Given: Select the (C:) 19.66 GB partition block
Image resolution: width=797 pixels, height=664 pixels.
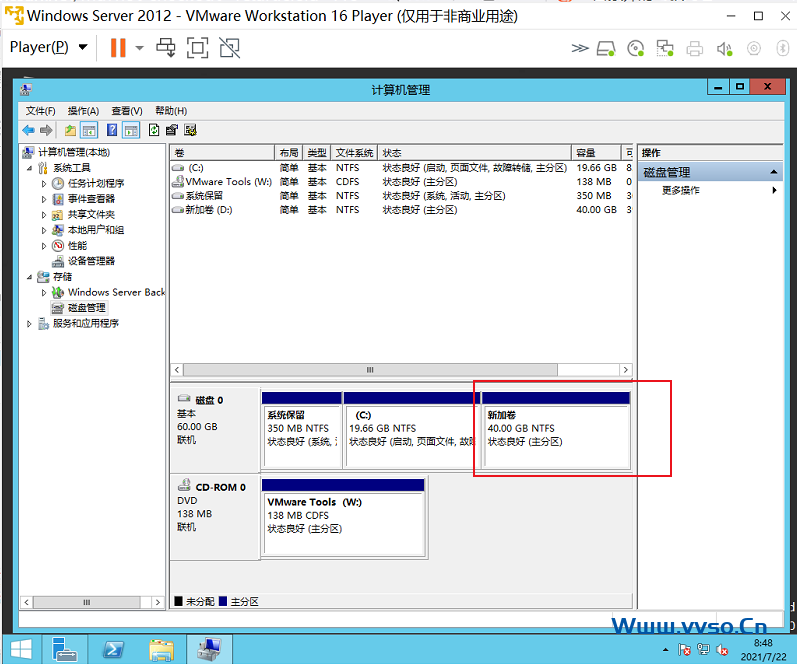Looking at the screenshot, I should click(x=411, y=430).
